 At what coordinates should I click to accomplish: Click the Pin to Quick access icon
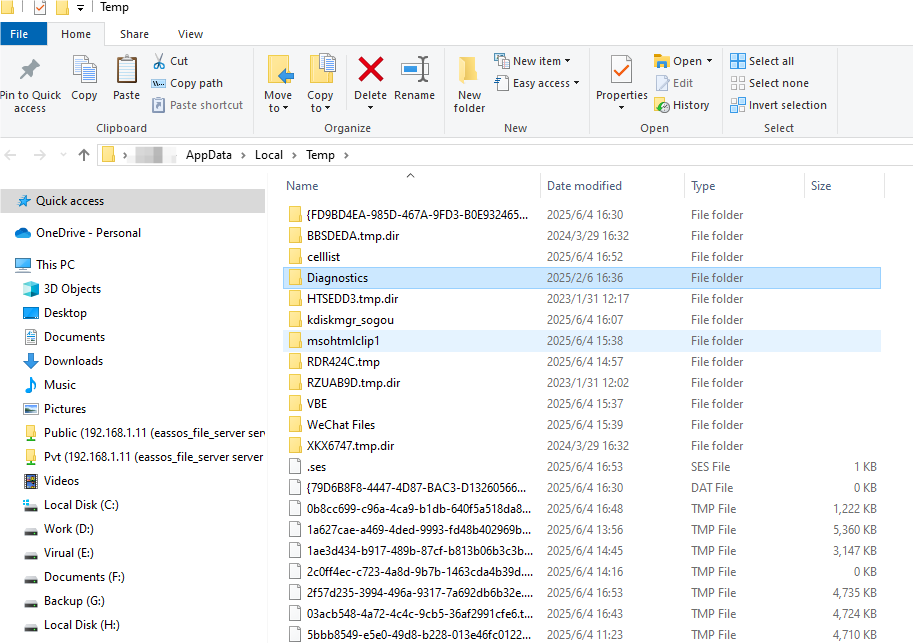point(29,72)
